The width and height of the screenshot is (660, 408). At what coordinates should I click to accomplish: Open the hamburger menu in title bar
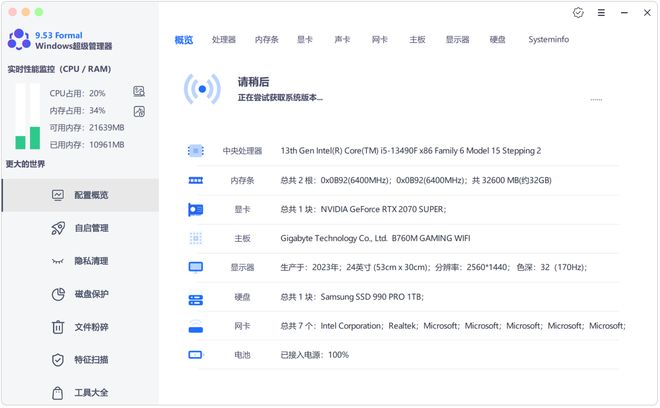(601, 13)
